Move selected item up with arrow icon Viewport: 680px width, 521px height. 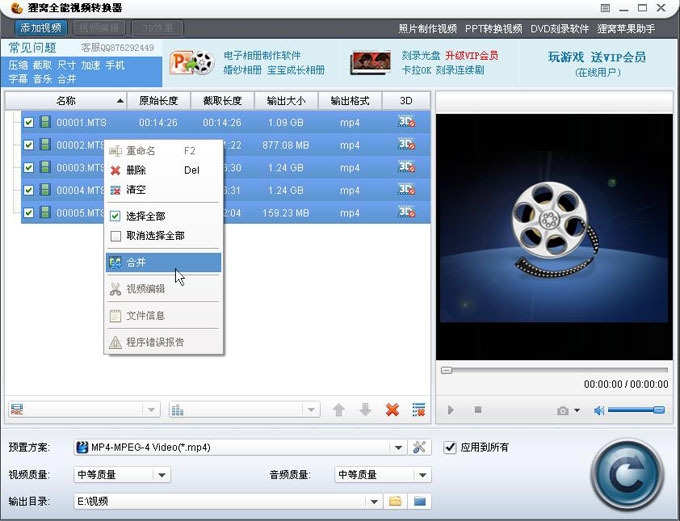(339, 410)
